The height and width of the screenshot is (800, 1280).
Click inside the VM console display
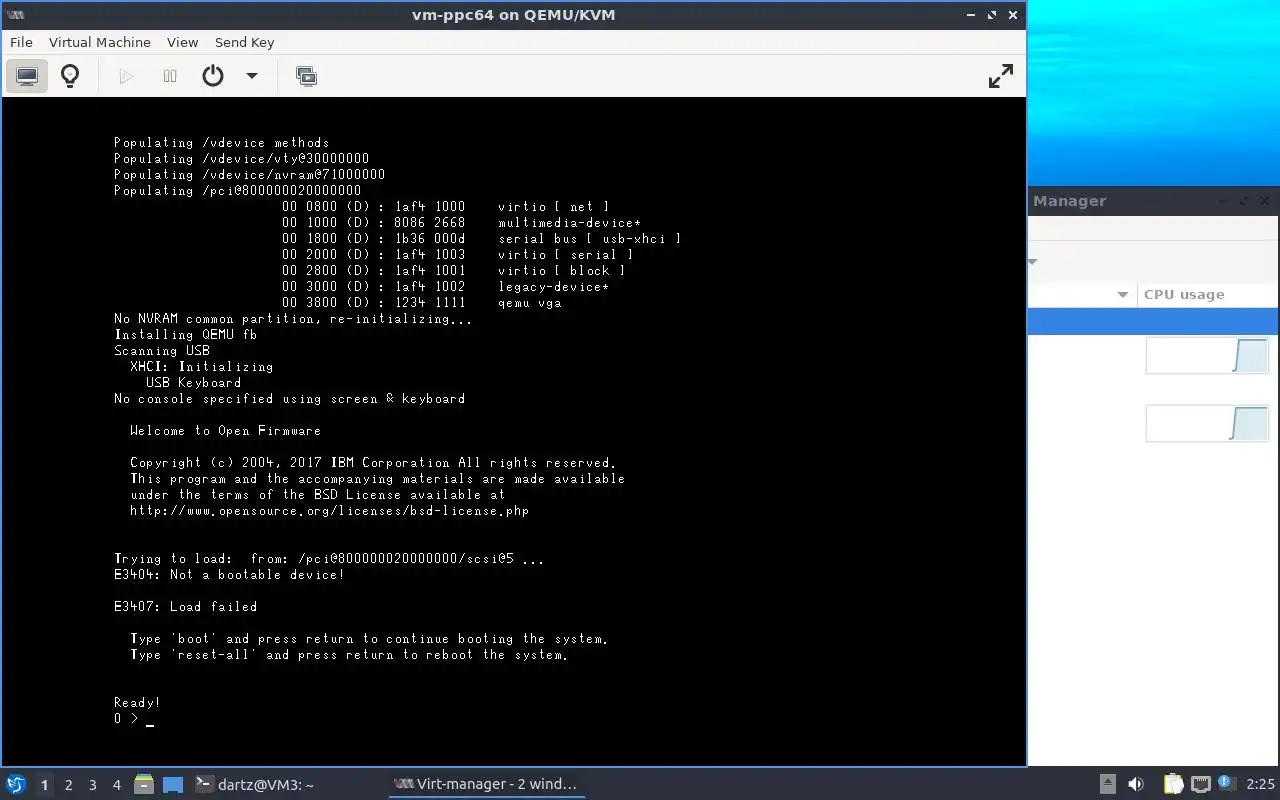[514, 432]
